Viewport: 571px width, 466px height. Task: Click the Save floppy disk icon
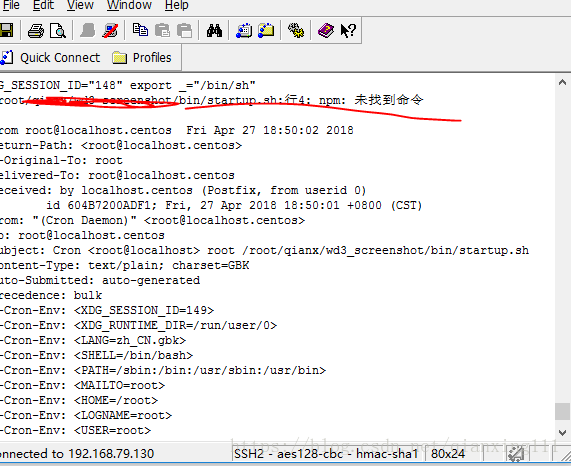[x=6, y=30]
